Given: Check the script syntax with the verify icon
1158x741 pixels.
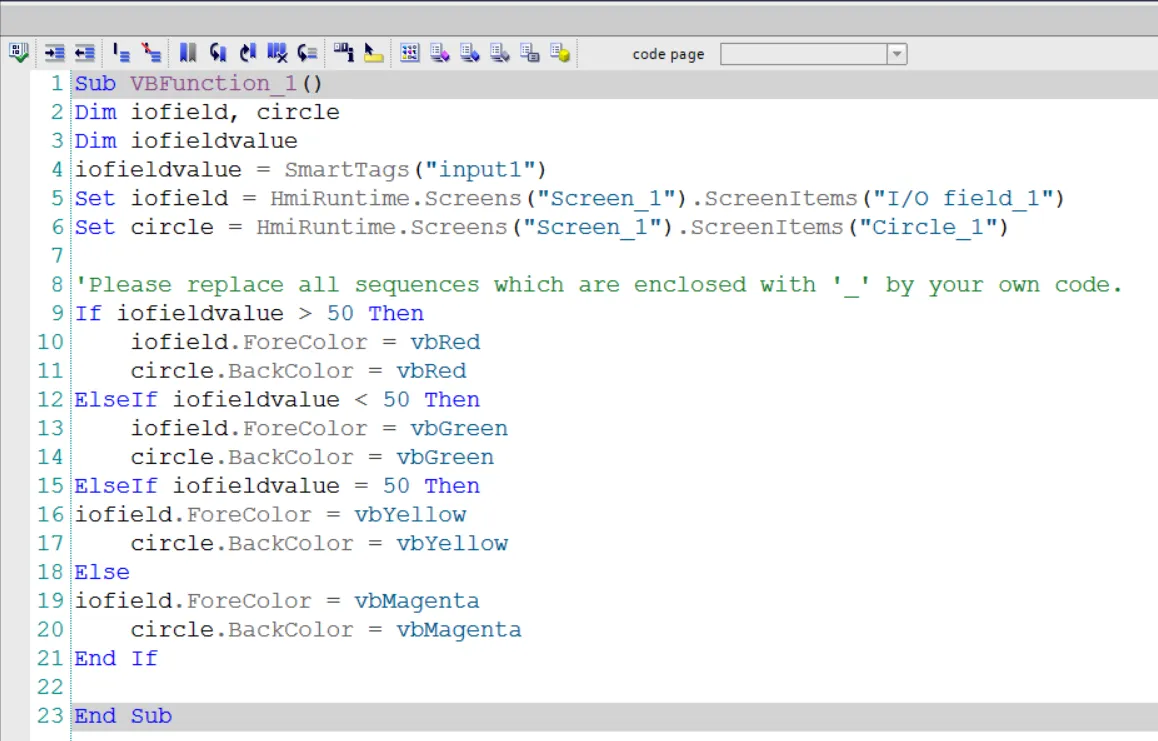Looking at the screenshot, I should point(18,53).
